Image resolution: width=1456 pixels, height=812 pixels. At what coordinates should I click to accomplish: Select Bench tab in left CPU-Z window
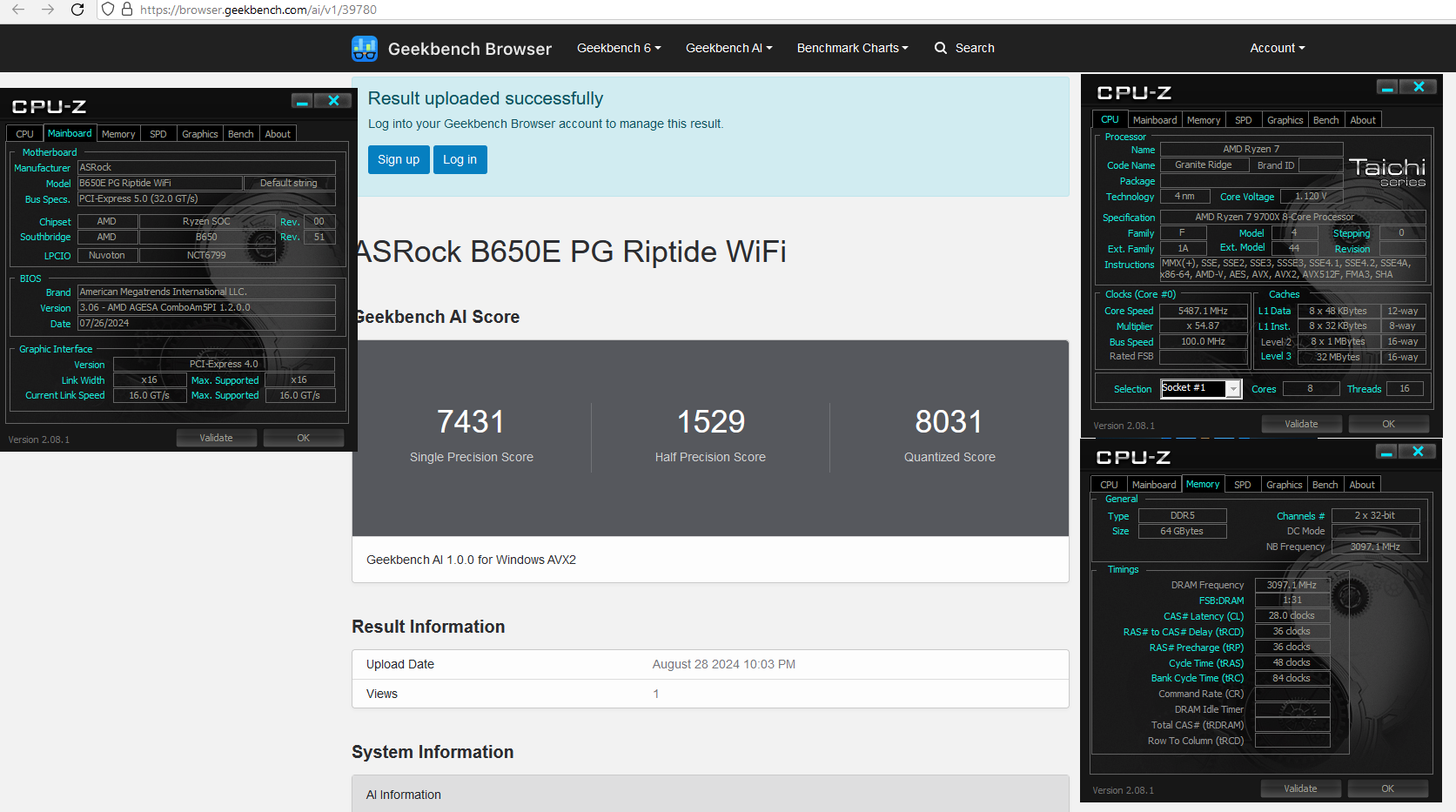click(x=241, y=134)
